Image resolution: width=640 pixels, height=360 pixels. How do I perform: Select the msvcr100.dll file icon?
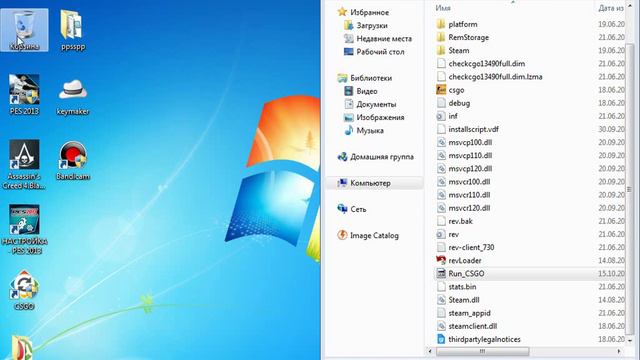(x=441, y=182)
